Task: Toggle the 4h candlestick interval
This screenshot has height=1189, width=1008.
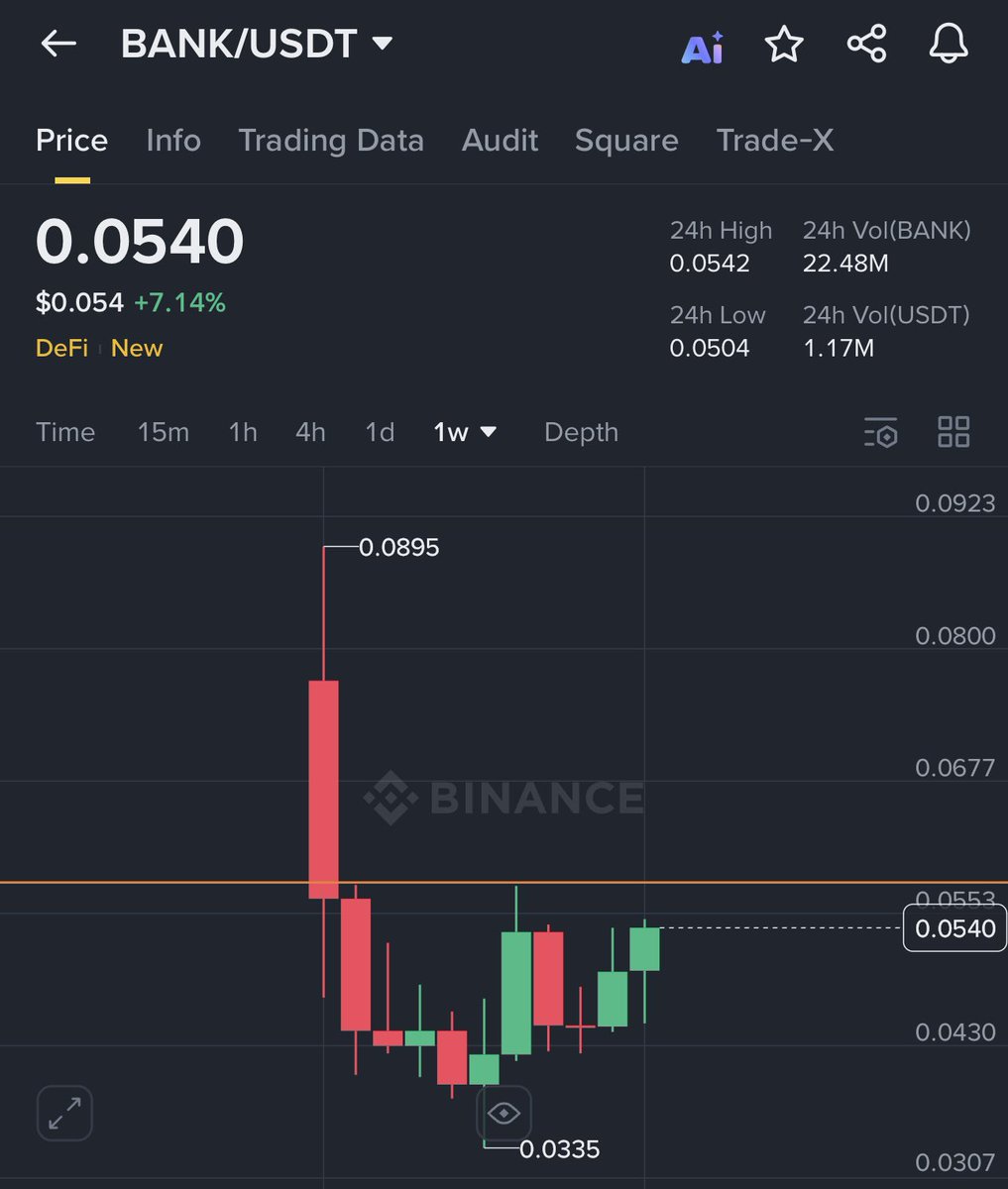Action: pos(310,433)
